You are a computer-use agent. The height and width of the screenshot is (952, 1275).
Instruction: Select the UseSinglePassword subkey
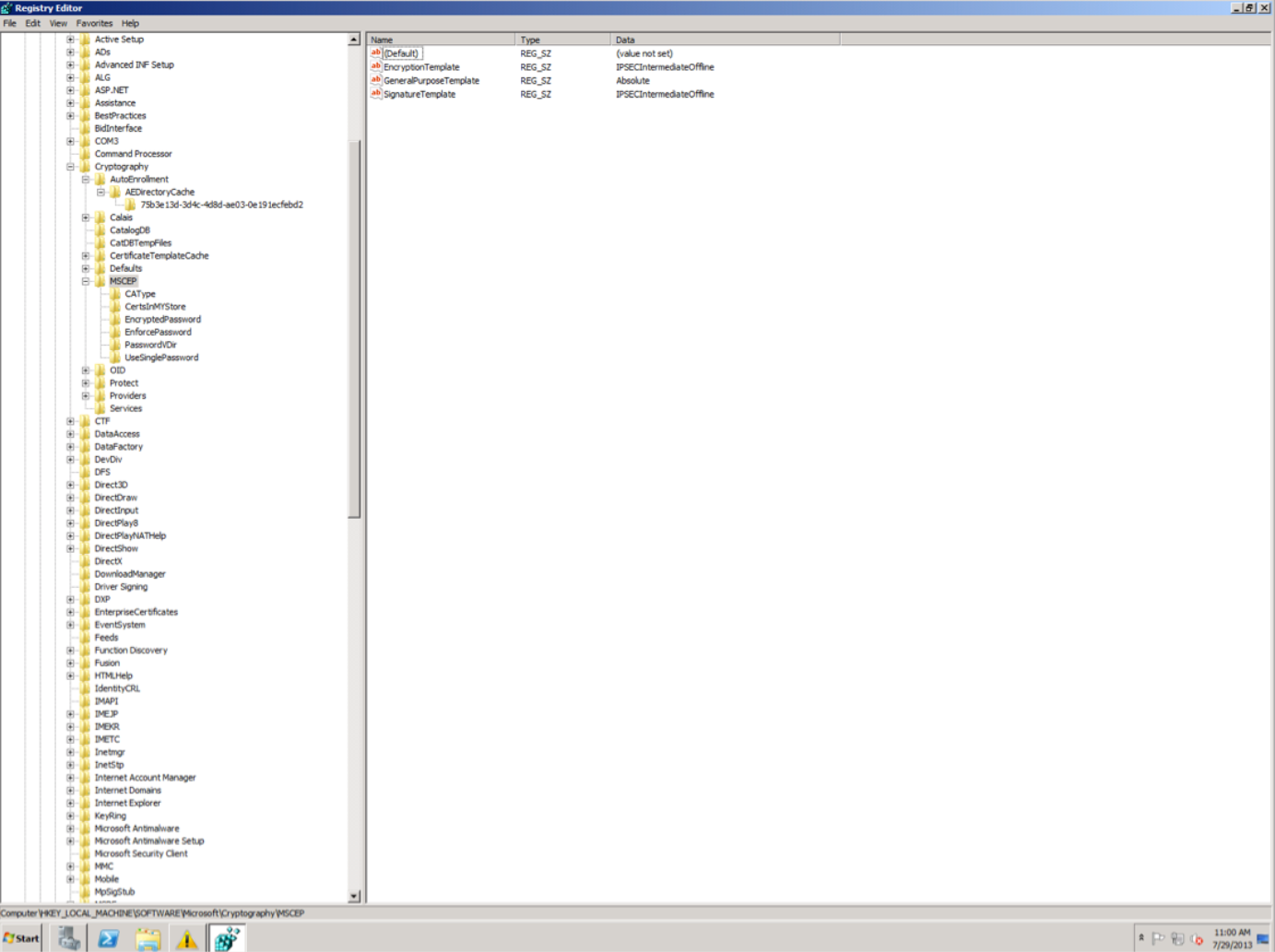[x=161, y=358]
